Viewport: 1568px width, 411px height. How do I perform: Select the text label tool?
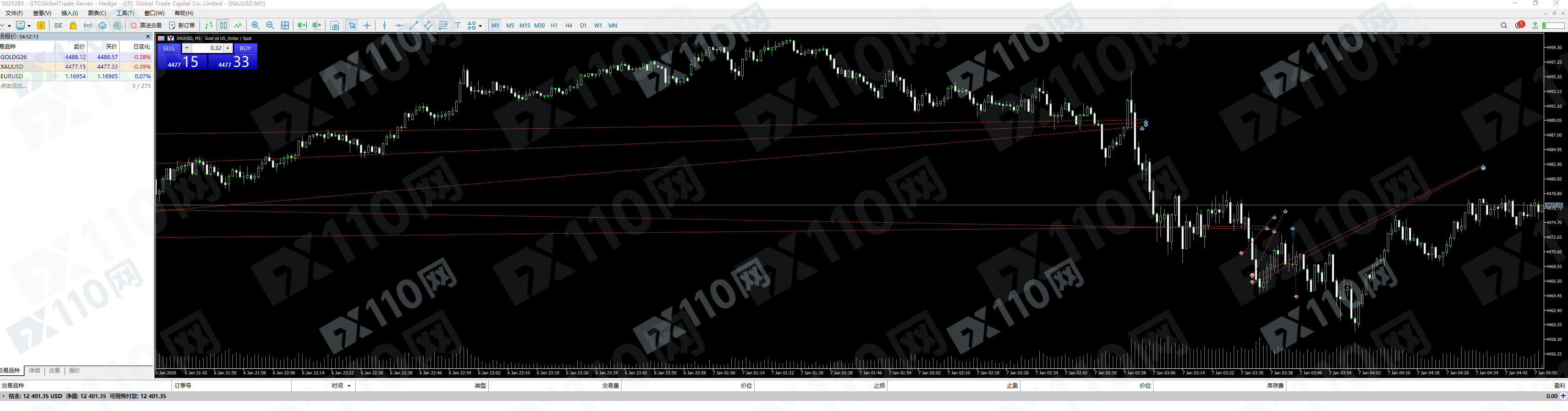458,26
